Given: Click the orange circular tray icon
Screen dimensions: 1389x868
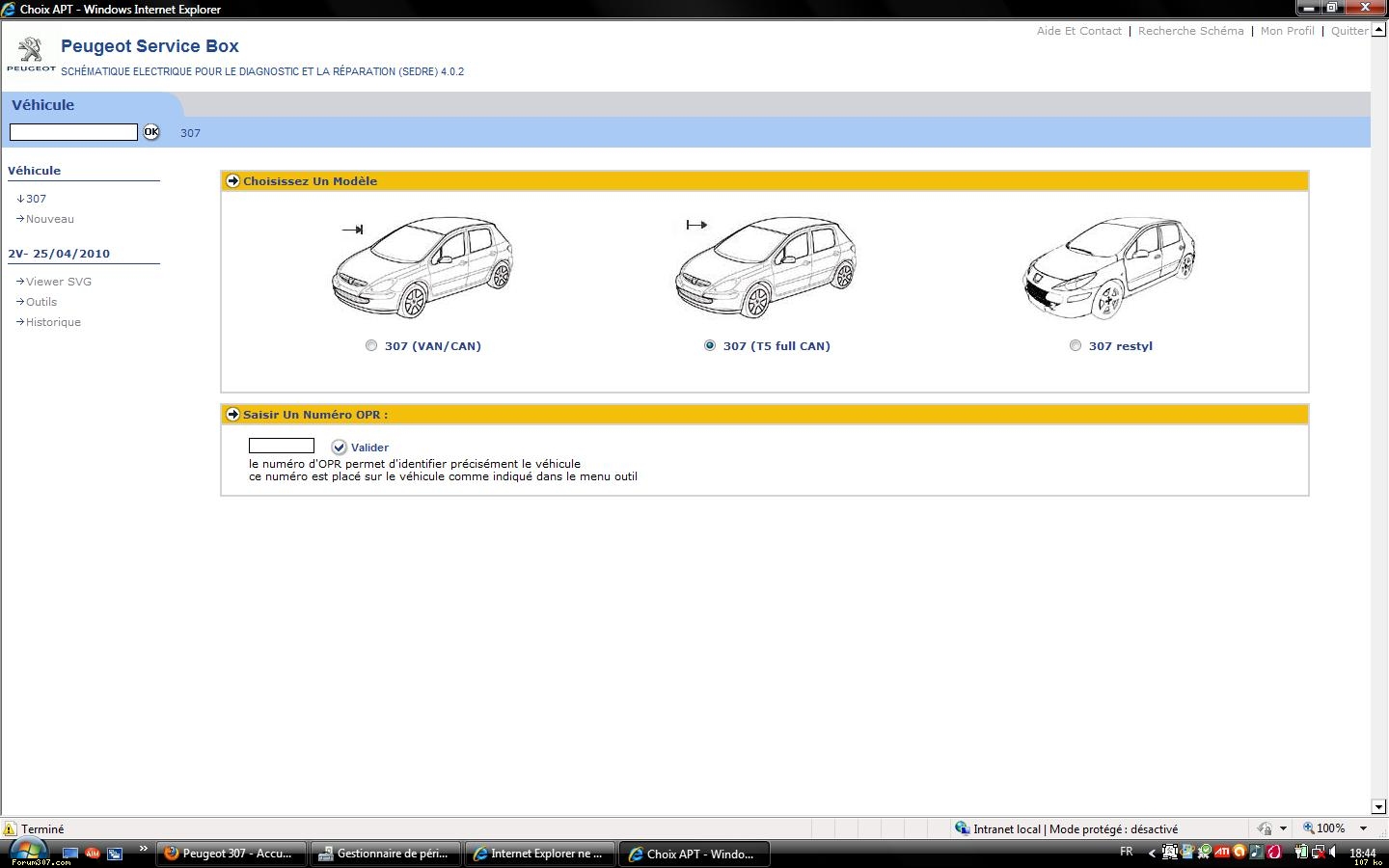Looking at the screenshot, I should 1239,852.
